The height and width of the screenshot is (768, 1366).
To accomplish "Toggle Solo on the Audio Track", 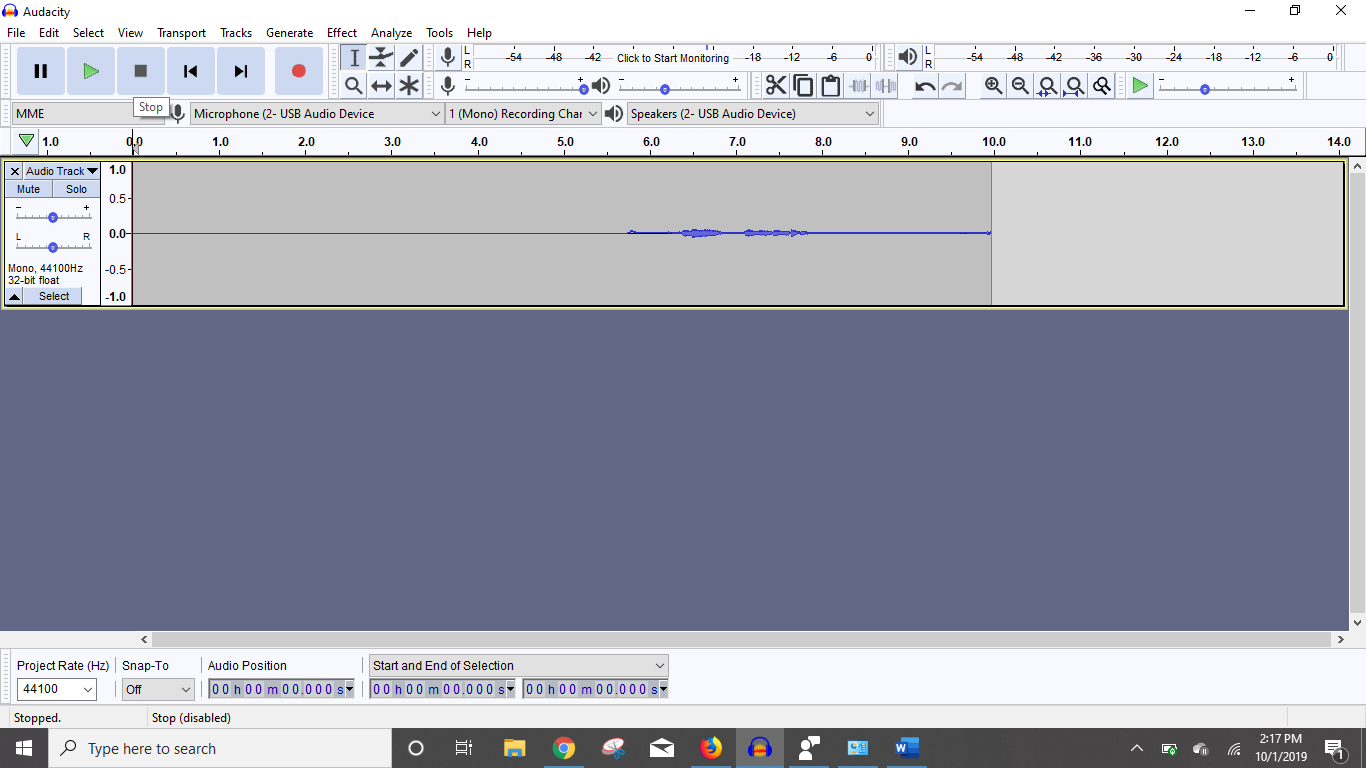I will pos(77,189).
